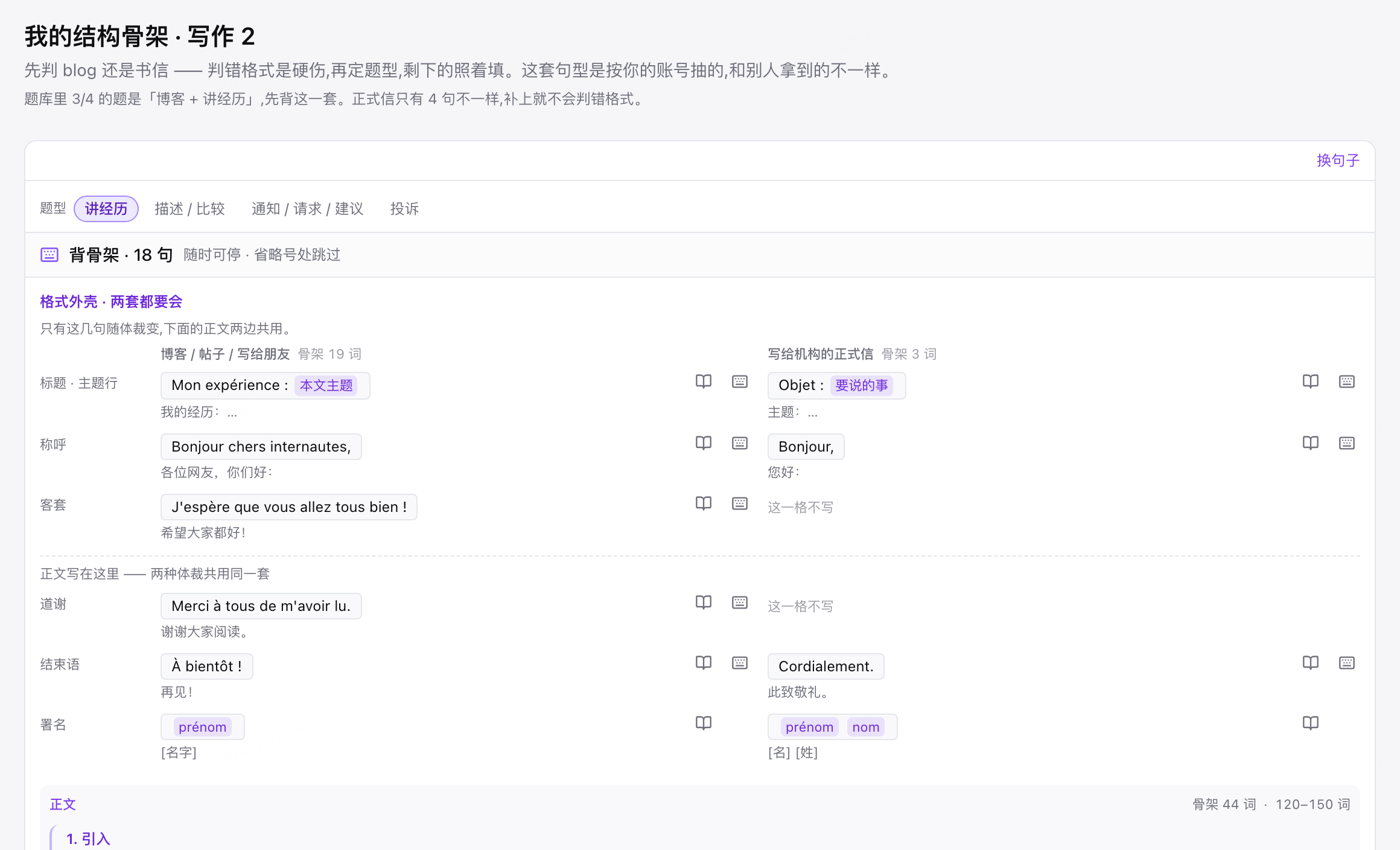Click the 本文主题 placeholder chip
Image resolution: width=1400 pixels, height=850 pixels.
(x=326, y=385)
